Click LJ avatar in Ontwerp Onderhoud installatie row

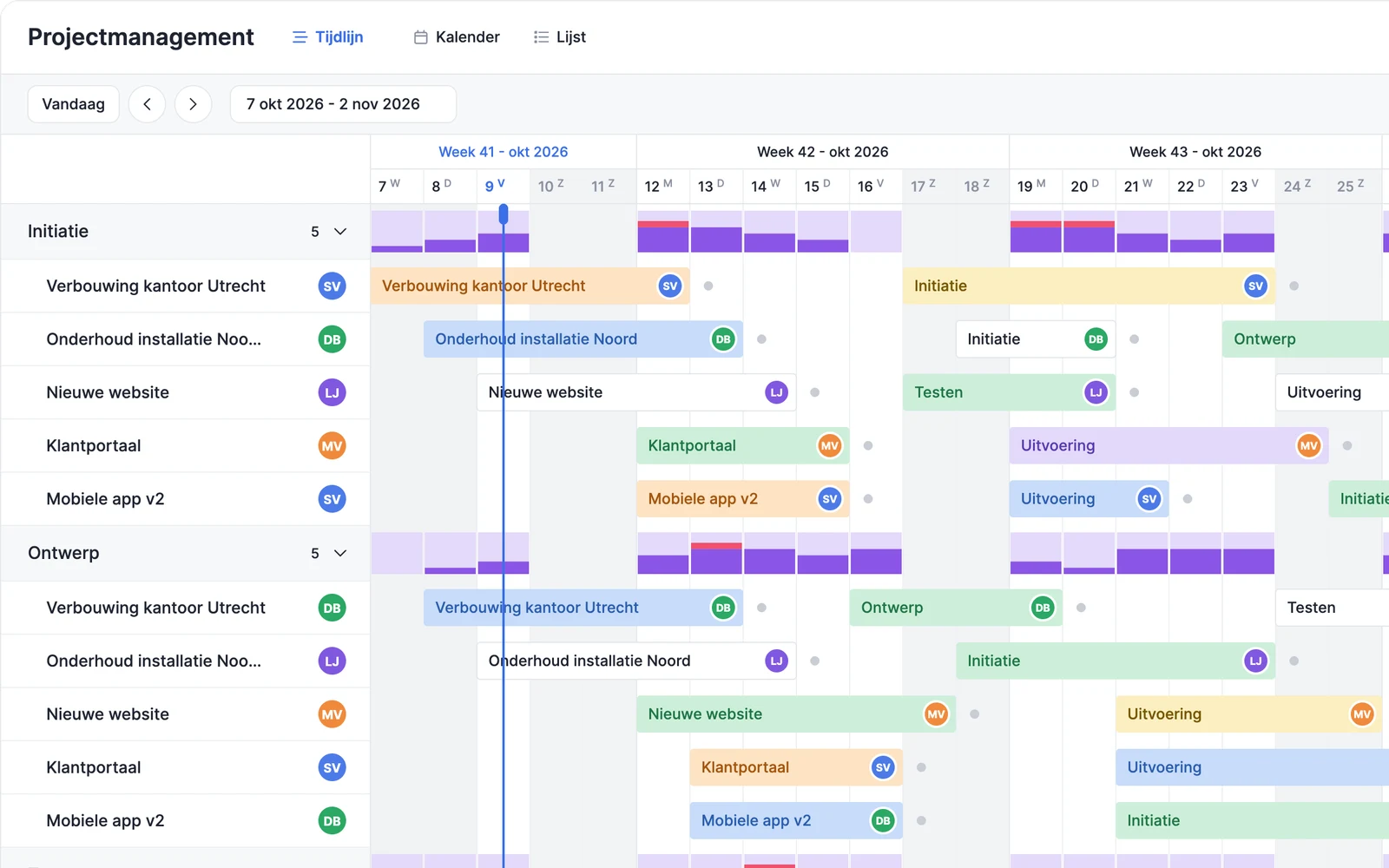(x=332, y=661)
